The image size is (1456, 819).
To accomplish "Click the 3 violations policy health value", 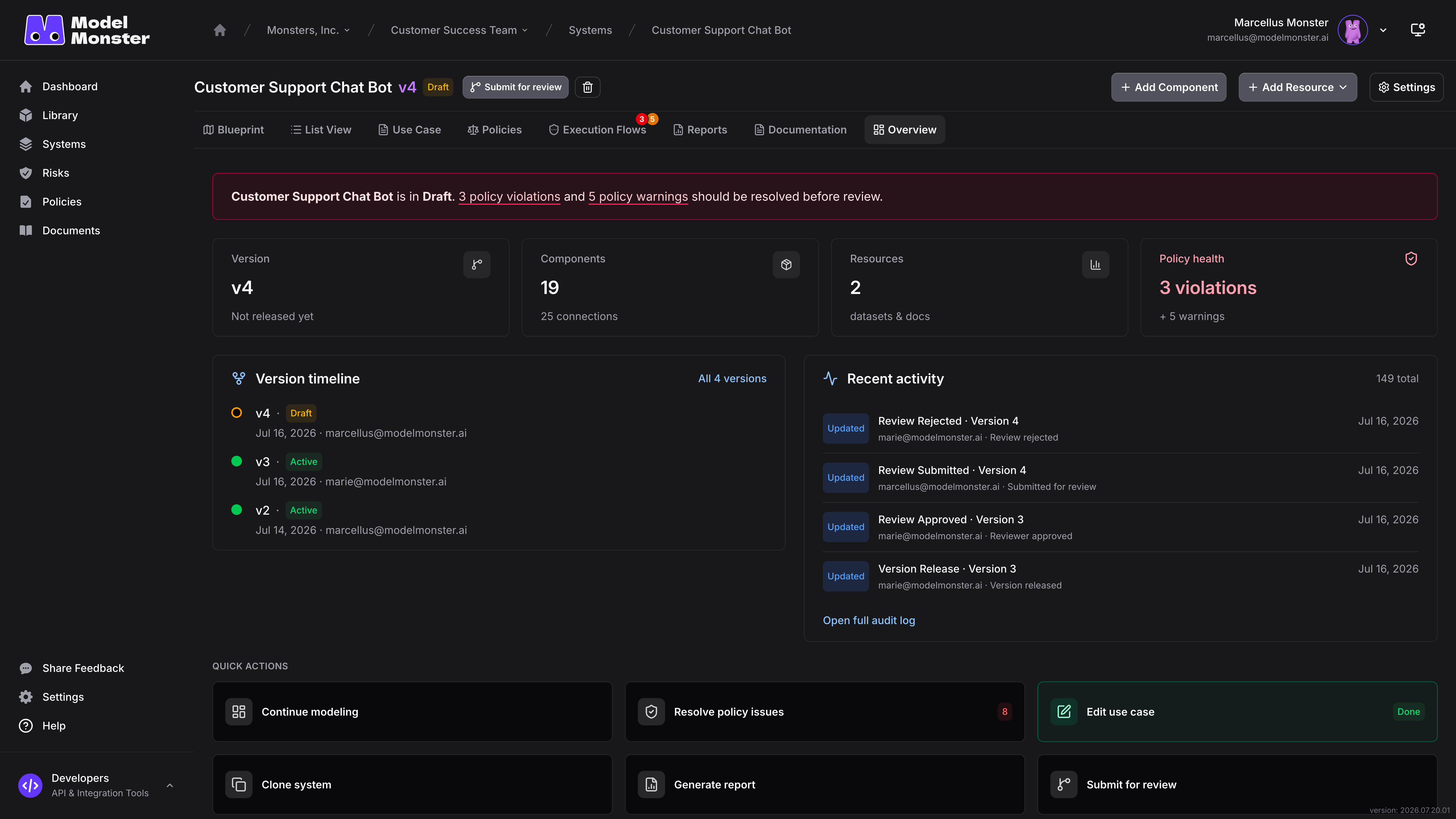I will (x=1208, y=288).
